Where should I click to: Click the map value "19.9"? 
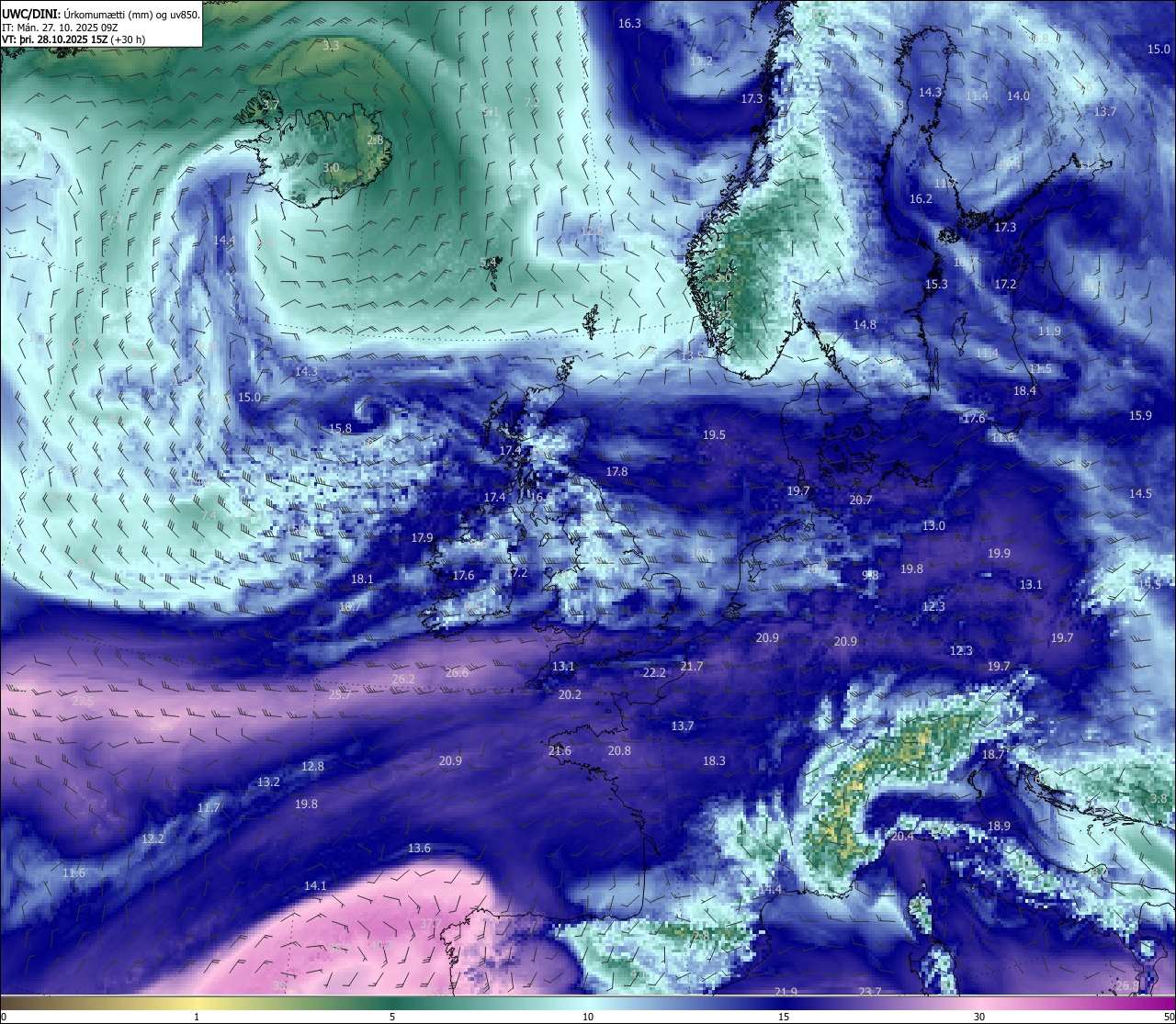coord(999,553)
